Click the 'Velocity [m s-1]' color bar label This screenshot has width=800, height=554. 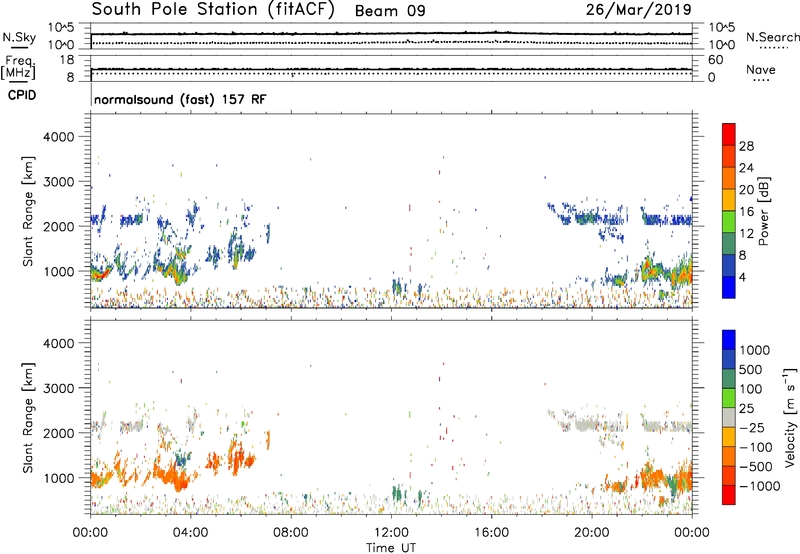click(790, 417)
